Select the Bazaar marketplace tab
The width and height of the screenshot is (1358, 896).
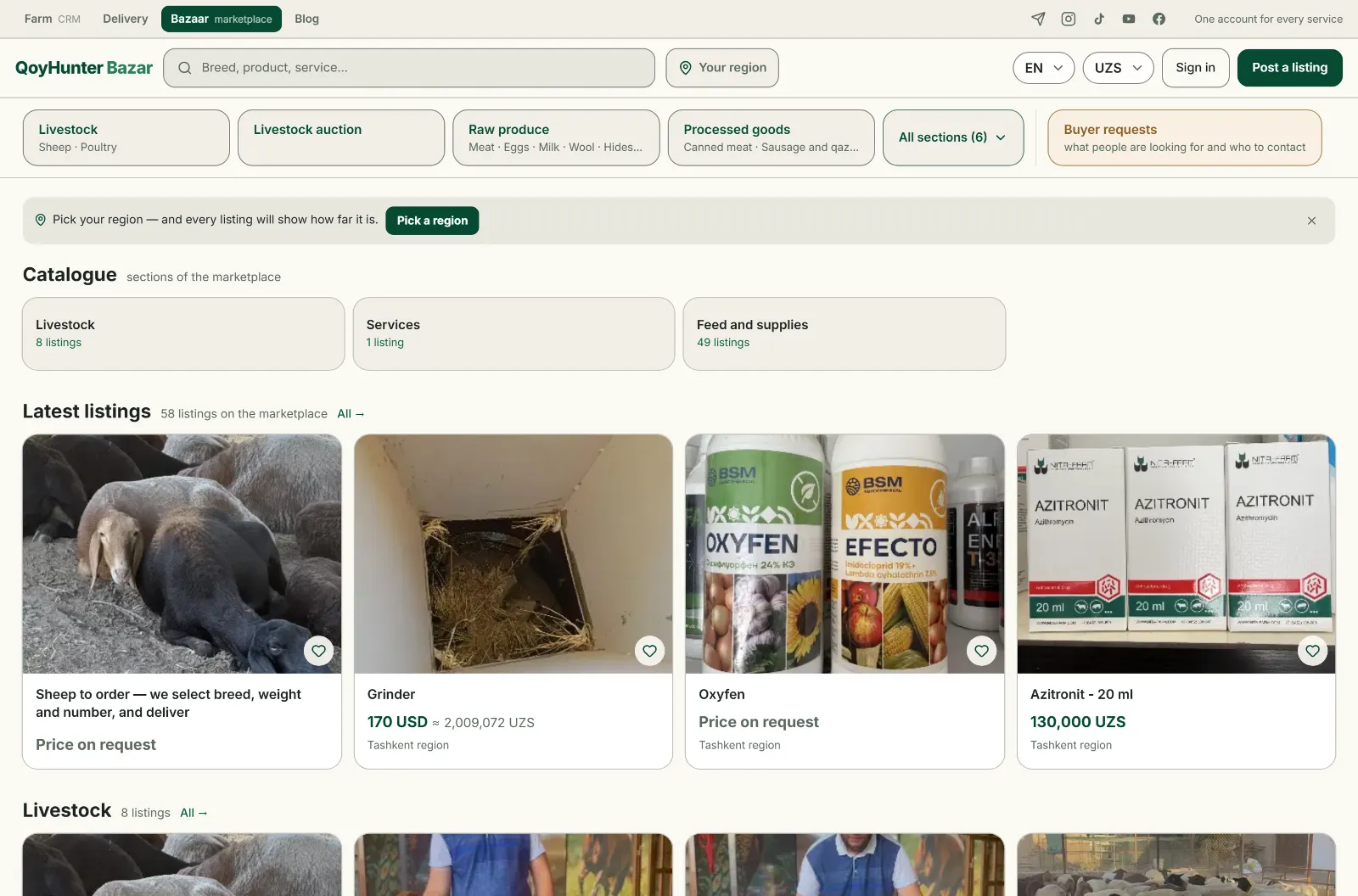coord(222,19)
